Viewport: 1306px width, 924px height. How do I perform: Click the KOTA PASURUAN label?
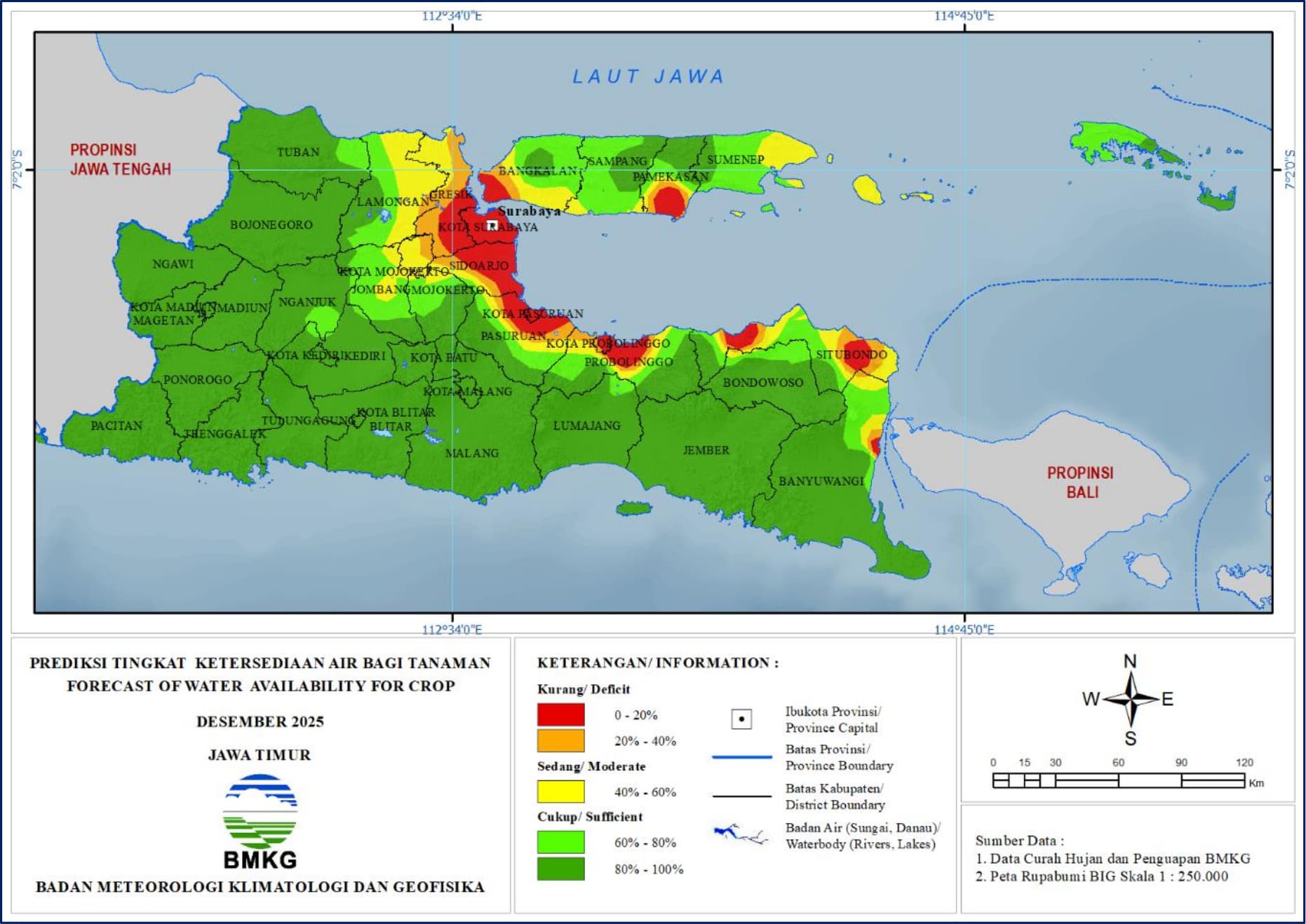(x=532, y=314)
